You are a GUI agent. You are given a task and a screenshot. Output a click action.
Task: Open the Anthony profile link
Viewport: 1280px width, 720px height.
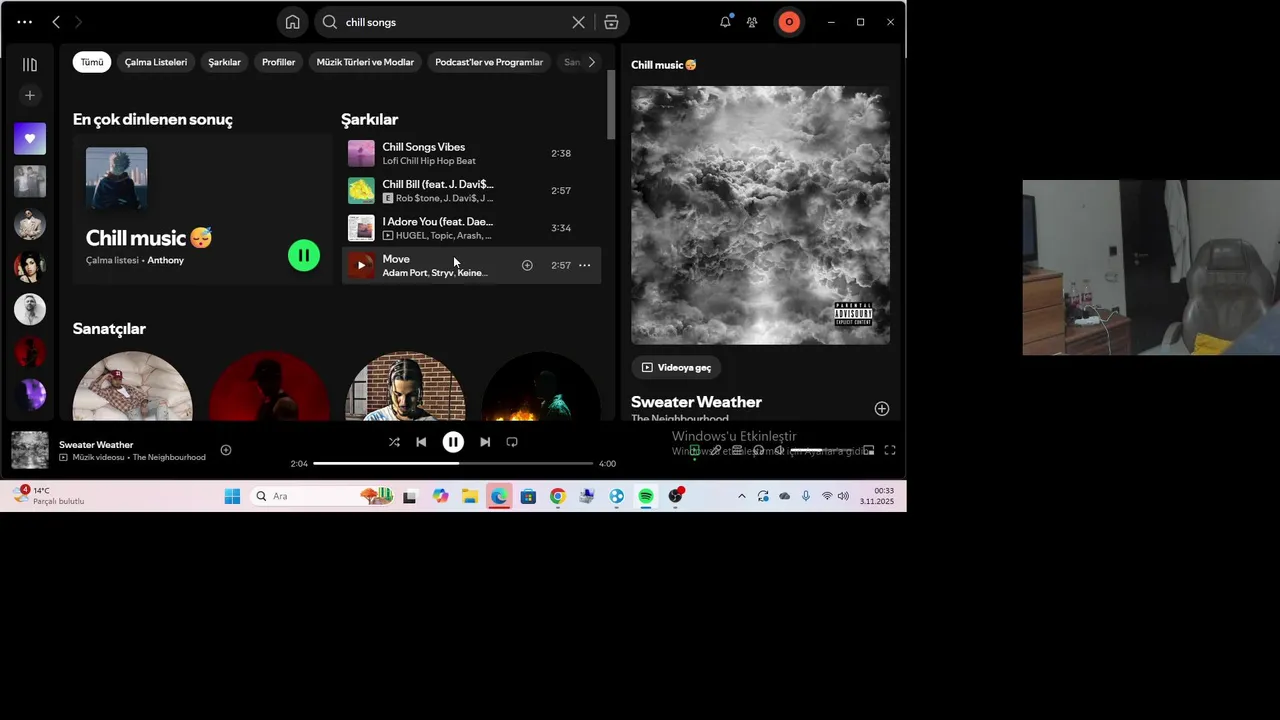tap(166, 261)
